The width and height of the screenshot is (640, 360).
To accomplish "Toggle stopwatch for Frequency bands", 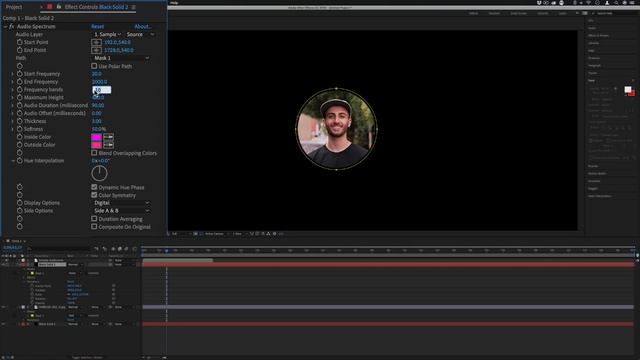I will point(20,89).
